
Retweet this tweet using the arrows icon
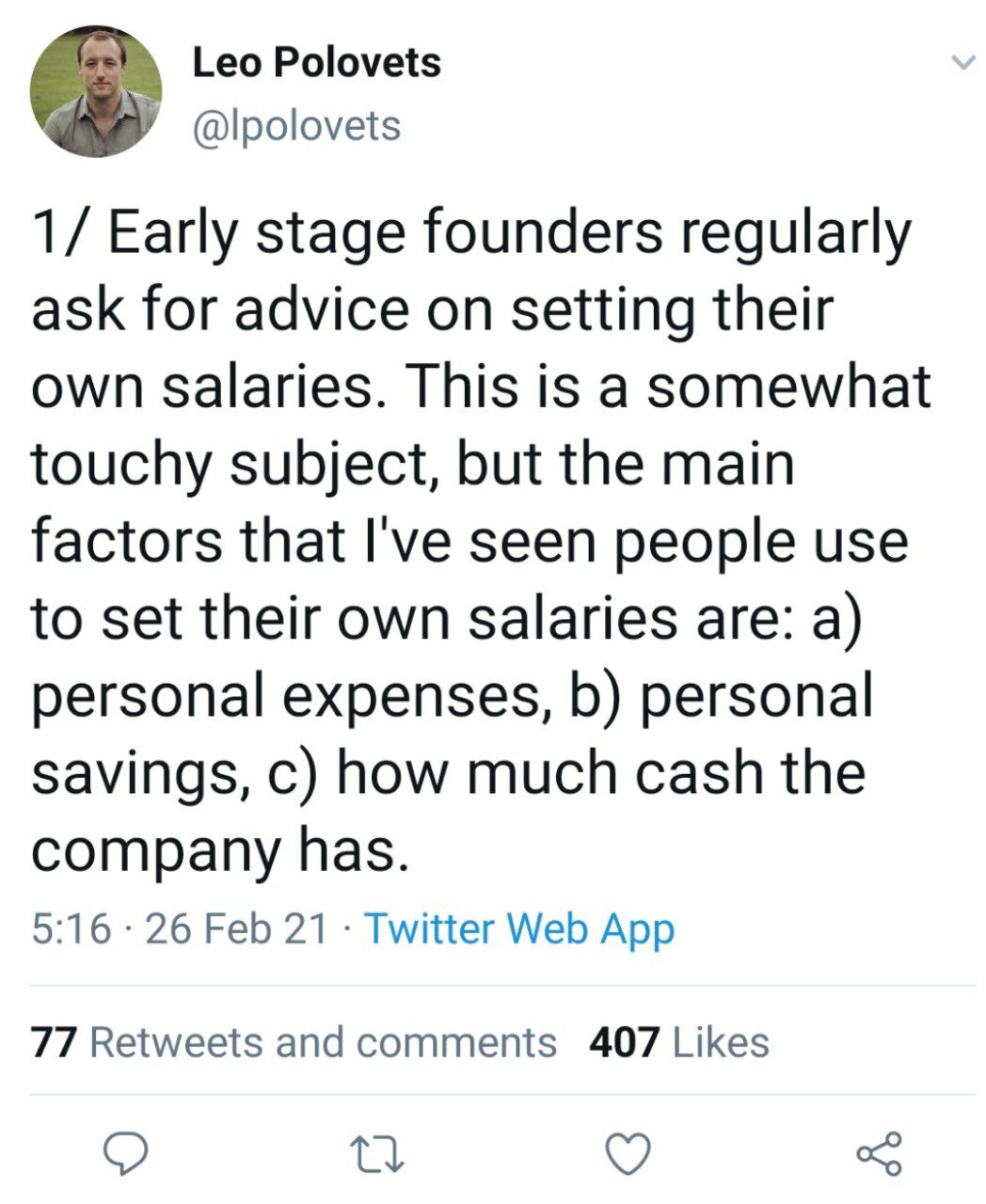[376, 1153]
